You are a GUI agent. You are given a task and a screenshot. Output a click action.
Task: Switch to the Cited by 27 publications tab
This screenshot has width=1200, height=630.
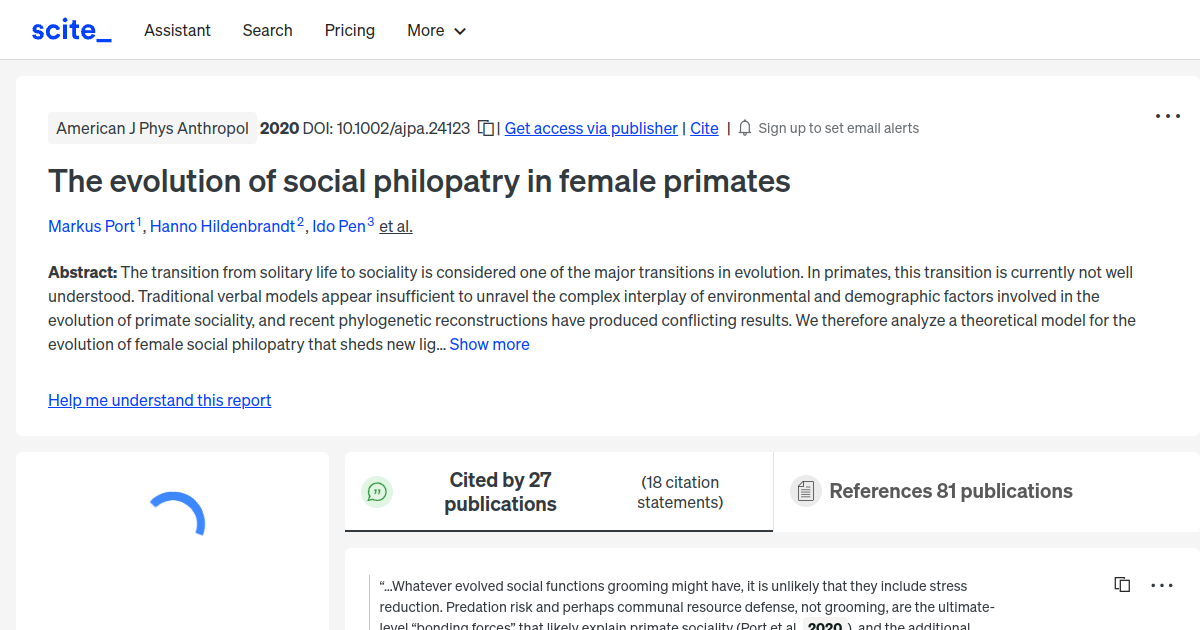pyautogui.click(x=500, y=491)
